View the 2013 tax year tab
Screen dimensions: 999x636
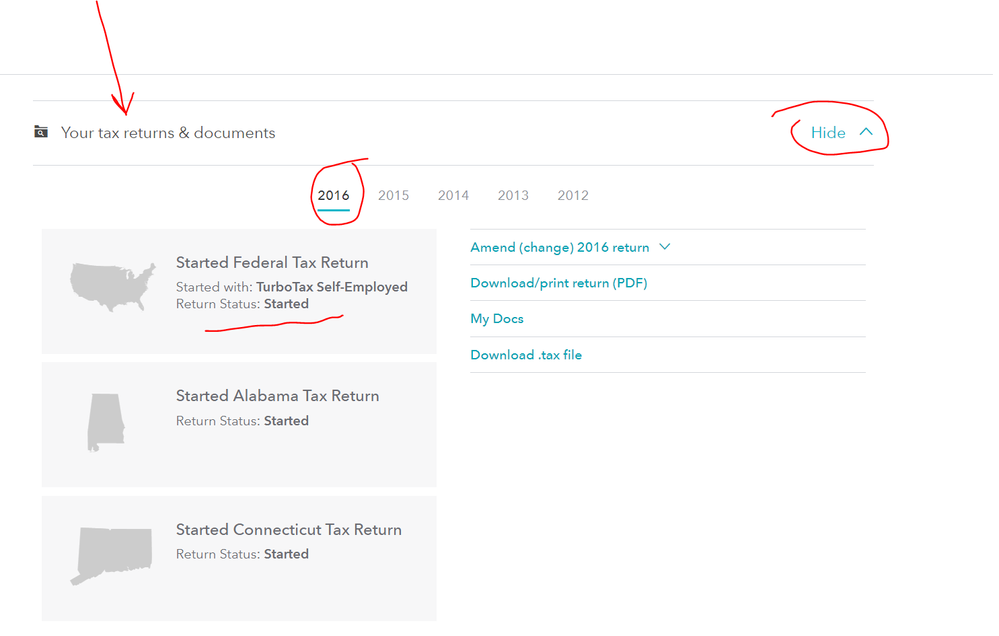513,195
